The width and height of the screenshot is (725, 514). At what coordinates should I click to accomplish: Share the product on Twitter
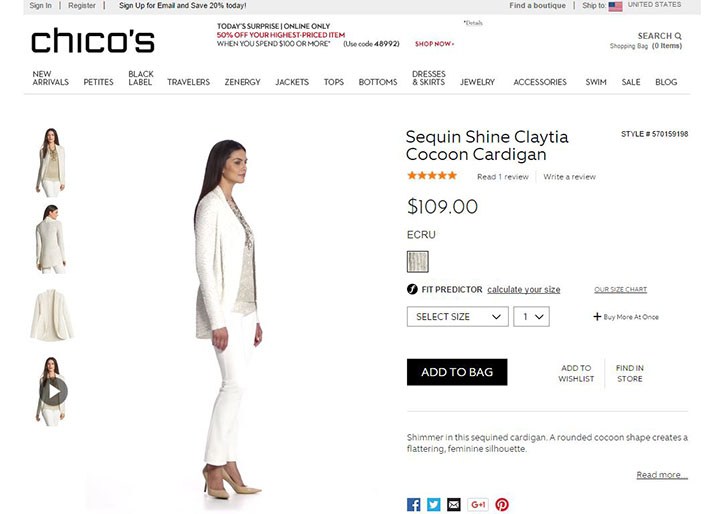[x=433, y=504]
